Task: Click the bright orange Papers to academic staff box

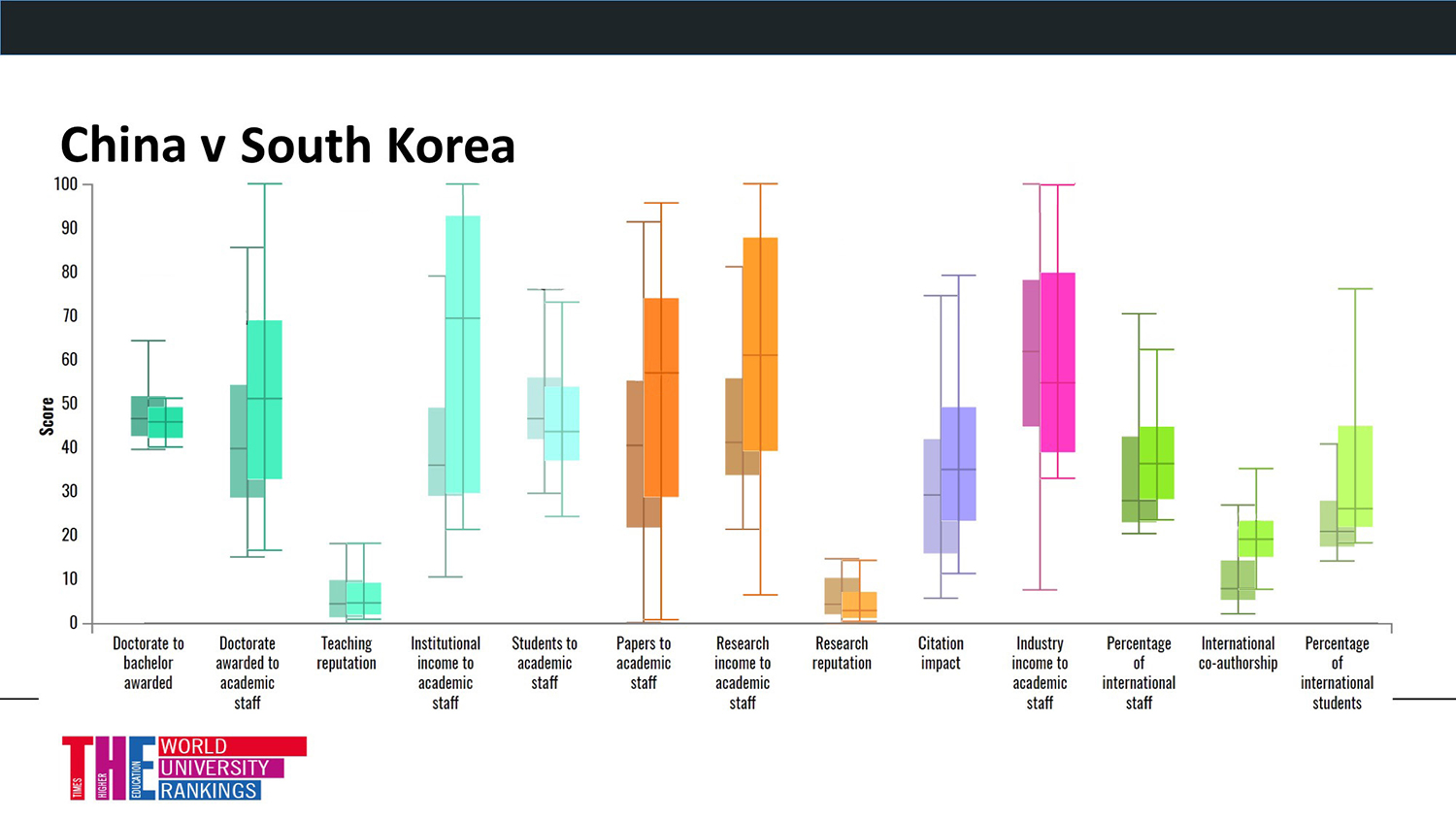Action: tap(661, 397)
